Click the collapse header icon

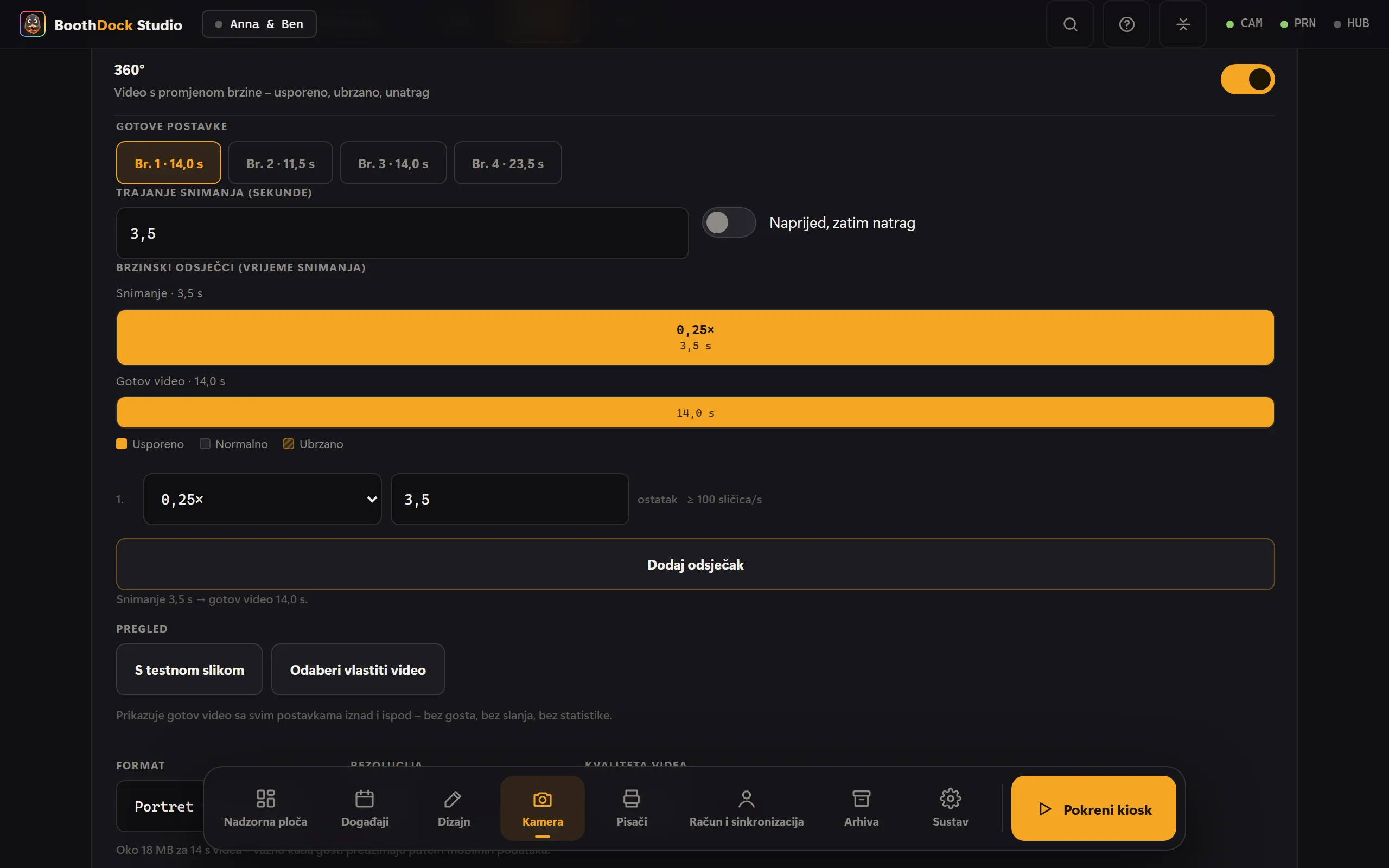point(1182,24)
